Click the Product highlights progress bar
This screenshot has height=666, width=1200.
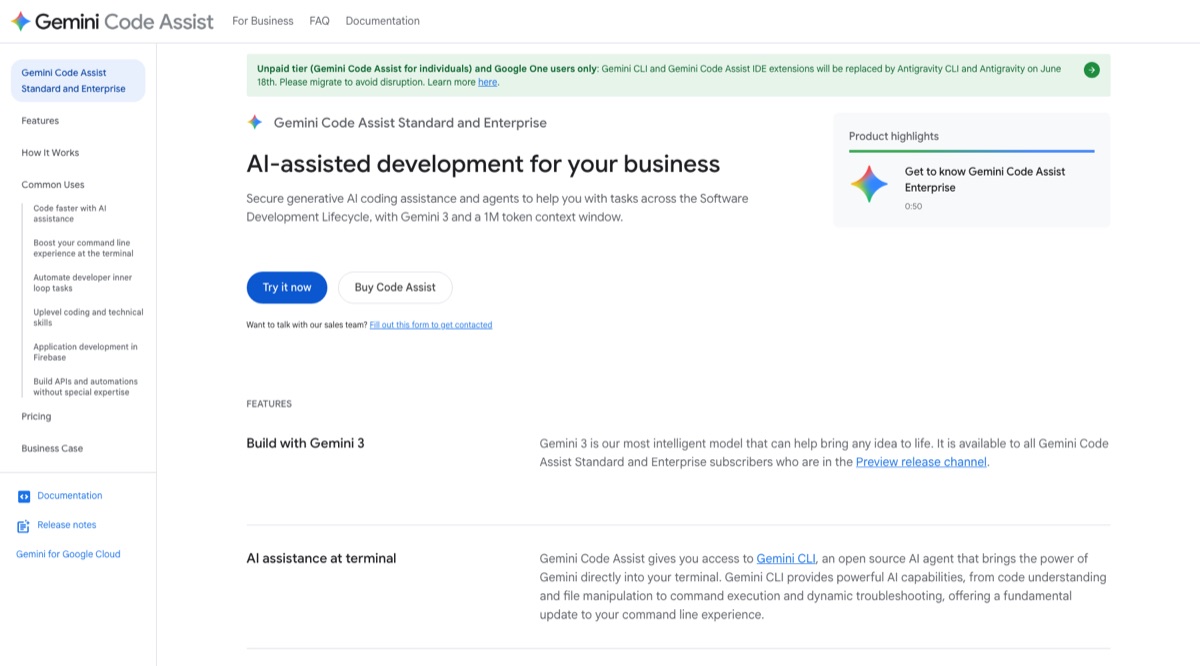click(x=972, y=151)
